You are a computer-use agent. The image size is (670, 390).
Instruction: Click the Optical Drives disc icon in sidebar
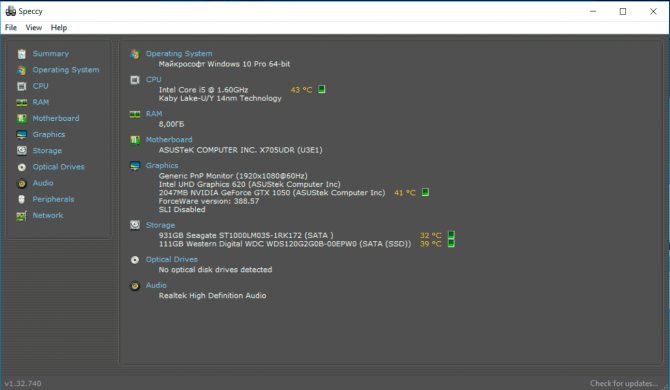(x=22, y=167)
